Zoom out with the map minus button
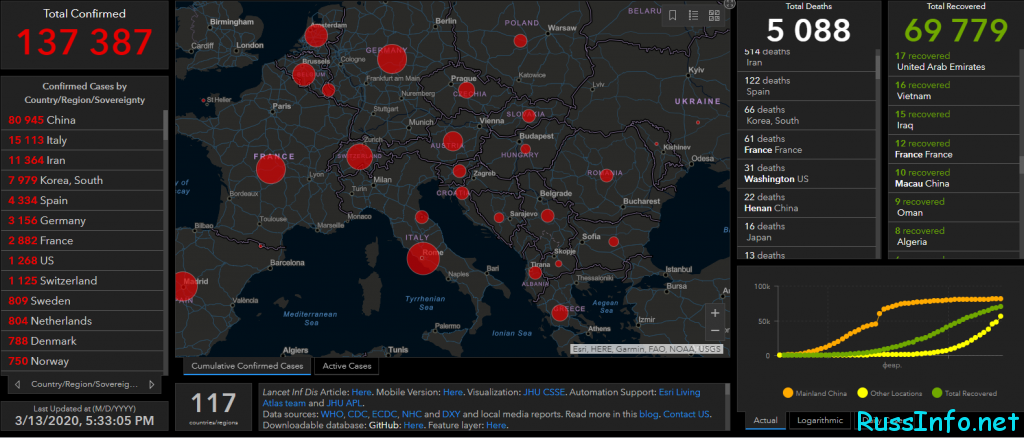The height and width of the screenshot is (438, 1024). coord(715,330)
